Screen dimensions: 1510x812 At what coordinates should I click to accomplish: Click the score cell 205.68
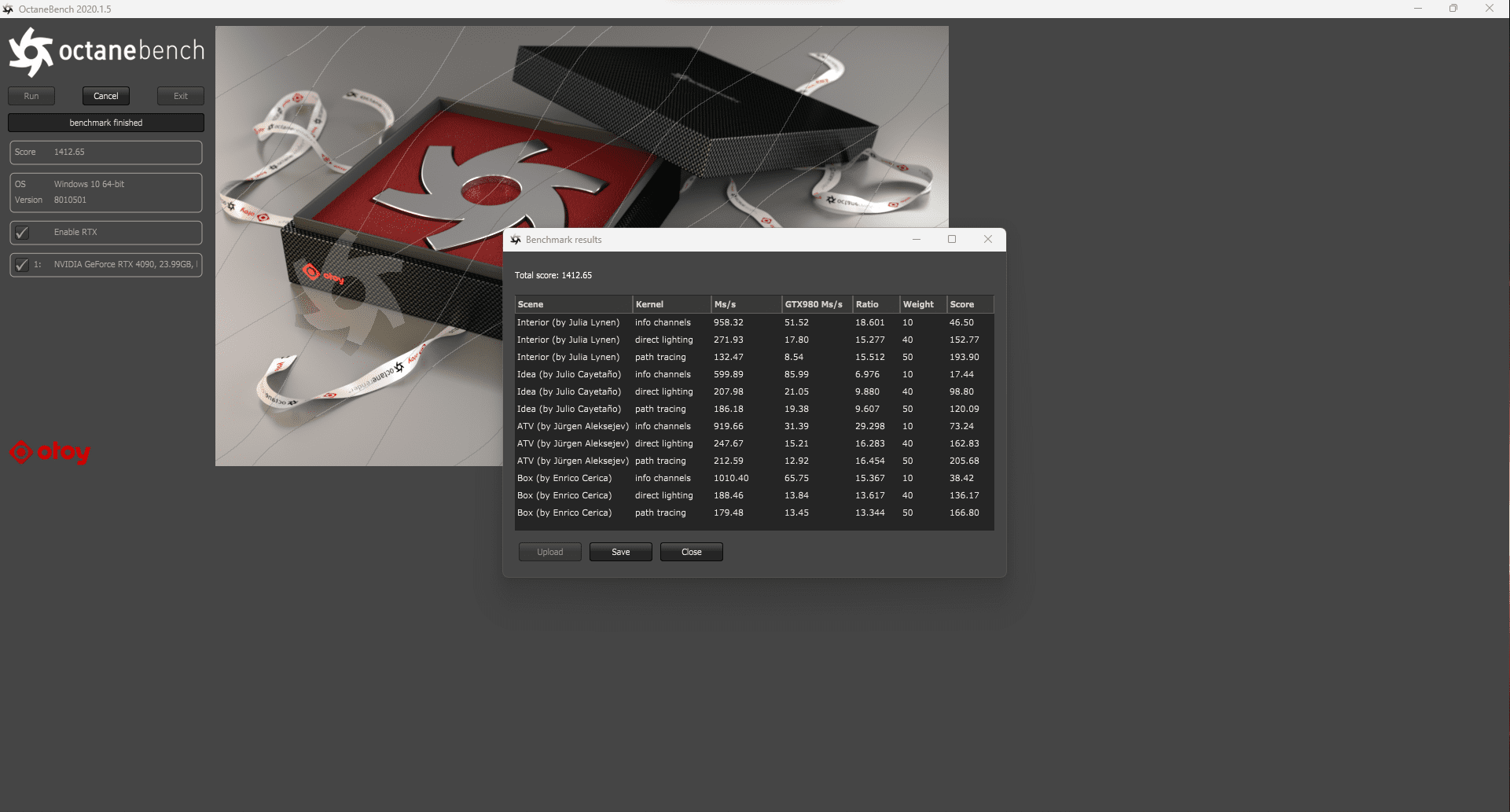(x=964, y=461)
